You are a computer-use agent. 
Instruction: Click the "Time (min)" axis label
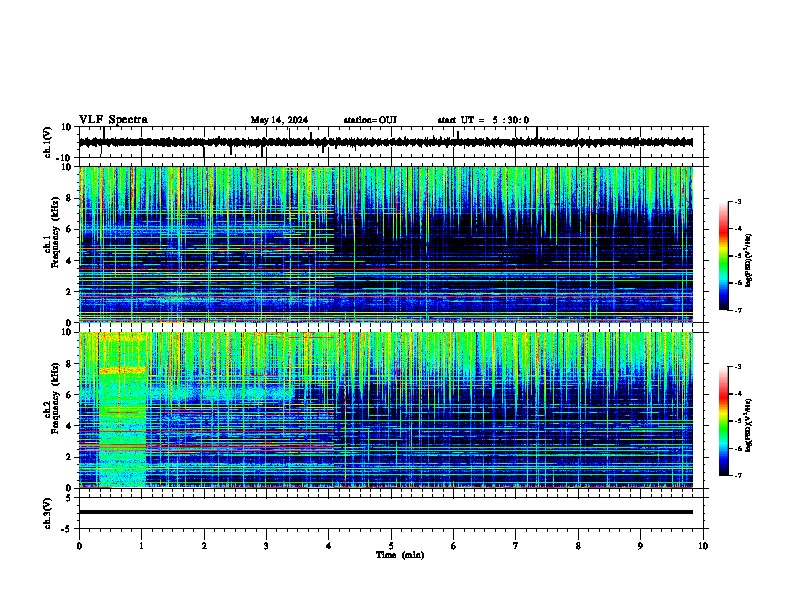(x=400, y=555)
